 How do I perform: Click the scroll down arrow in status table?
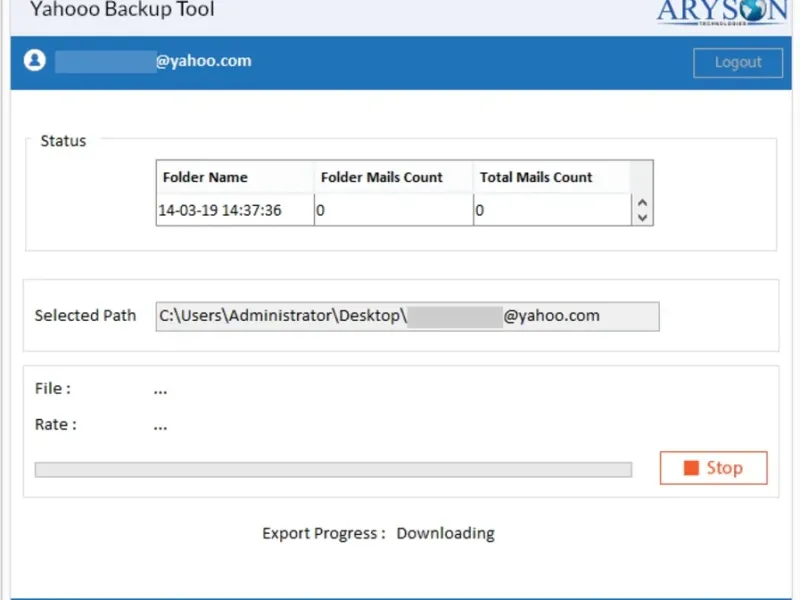click(x=642, y=218)
